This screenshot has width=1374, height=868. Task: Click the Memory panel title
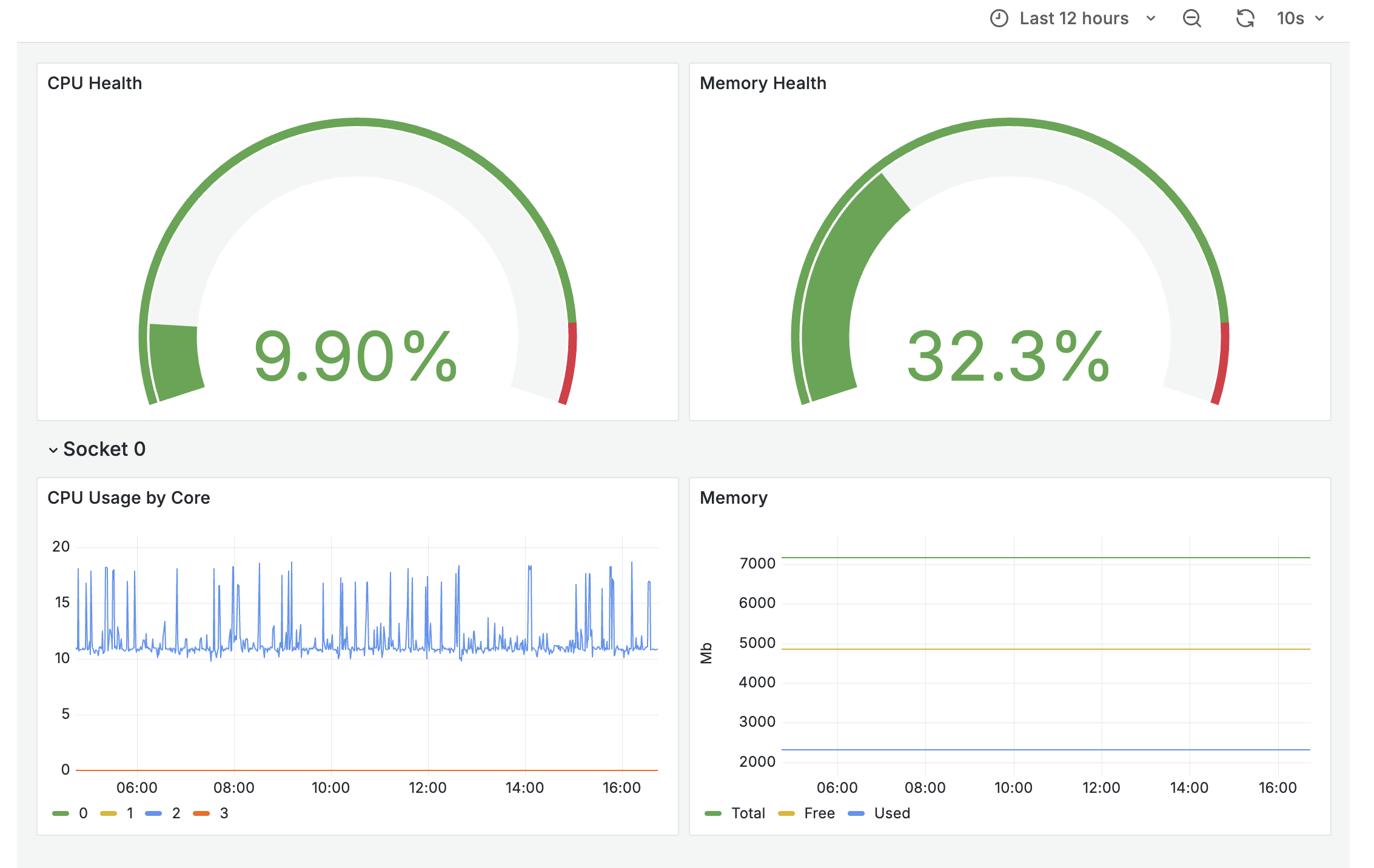(734, 497)
